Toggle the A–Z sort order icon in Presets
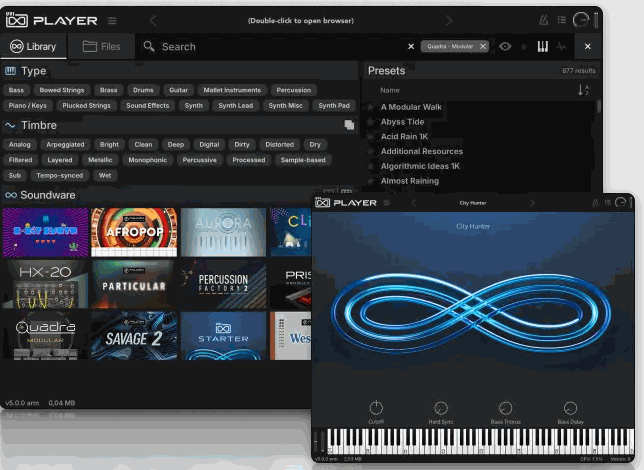The width and height of the screenshot is (644, 470). point(583,90)
